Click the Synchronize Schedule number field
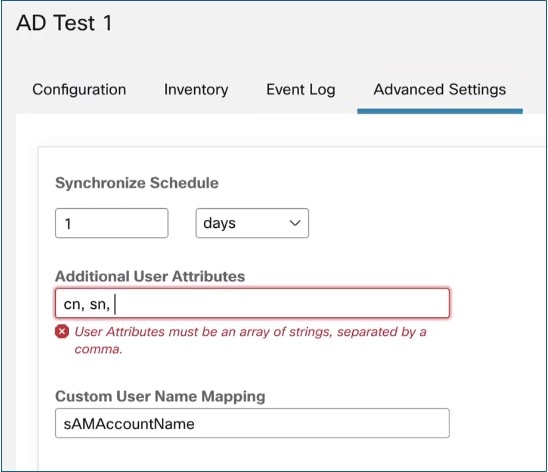The image size is (548, 472). [111, 223]
